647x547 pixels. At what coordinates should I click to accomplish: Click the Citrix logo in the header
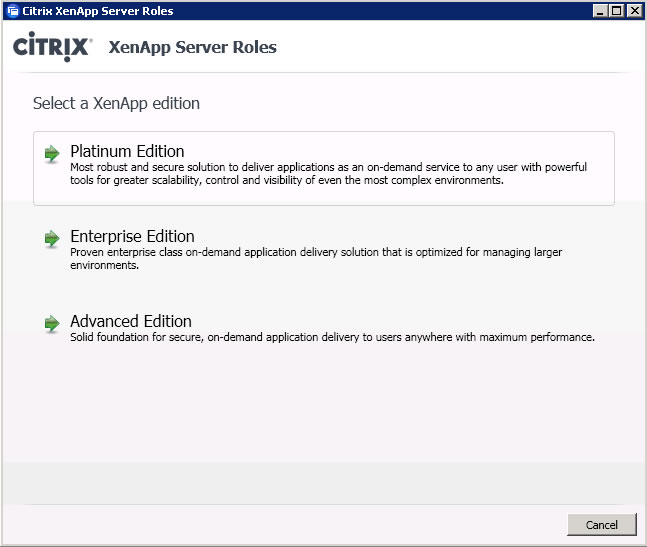(52, 47)
